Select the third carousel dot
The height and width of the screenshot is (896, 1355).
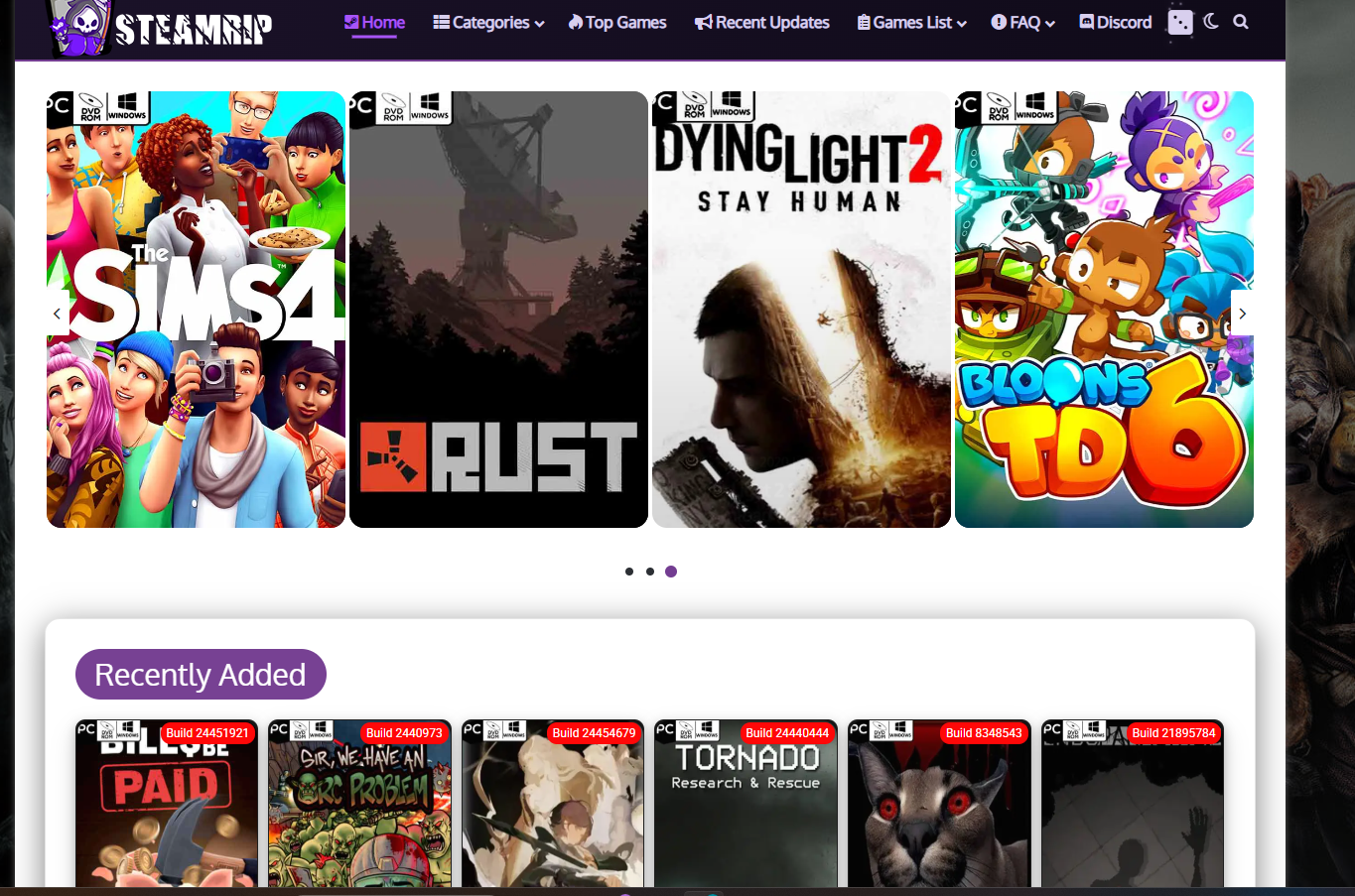(x=671, y=572)
